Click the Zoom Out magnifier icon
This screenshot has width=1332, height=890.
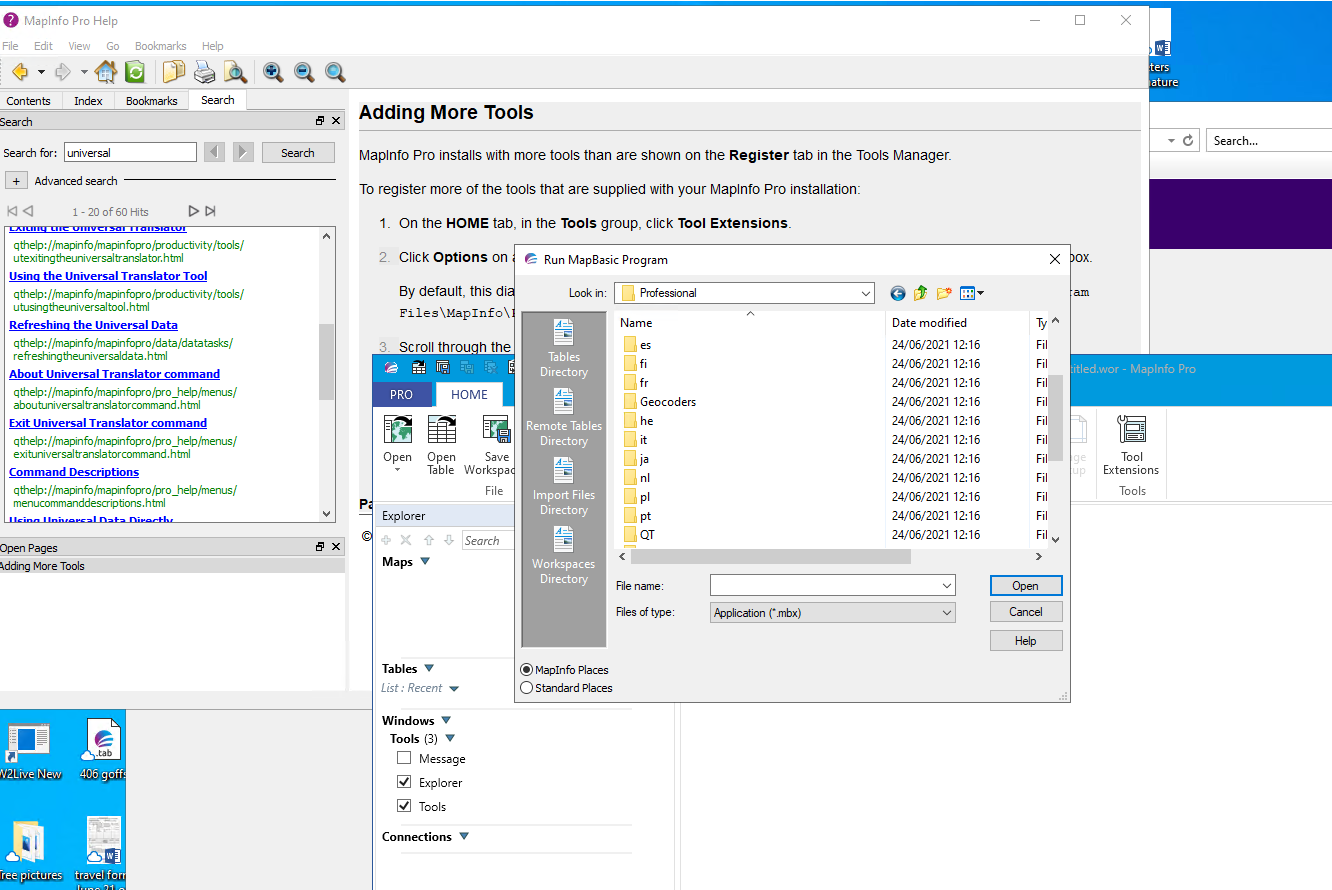[304, 72]
